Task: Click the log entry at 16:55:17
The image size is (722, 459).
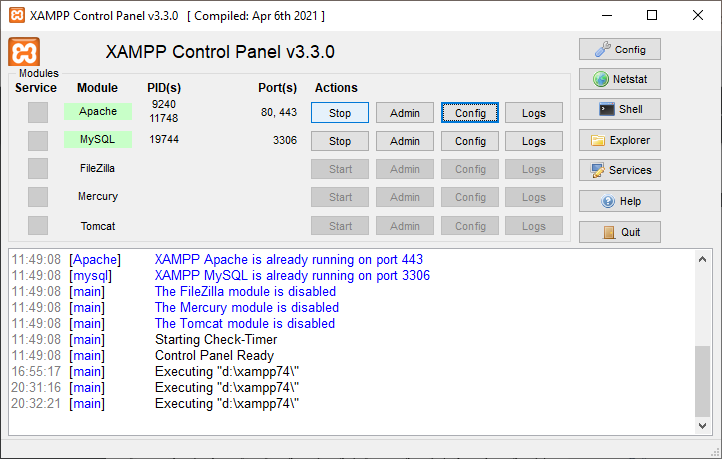Action: (155, 372)
